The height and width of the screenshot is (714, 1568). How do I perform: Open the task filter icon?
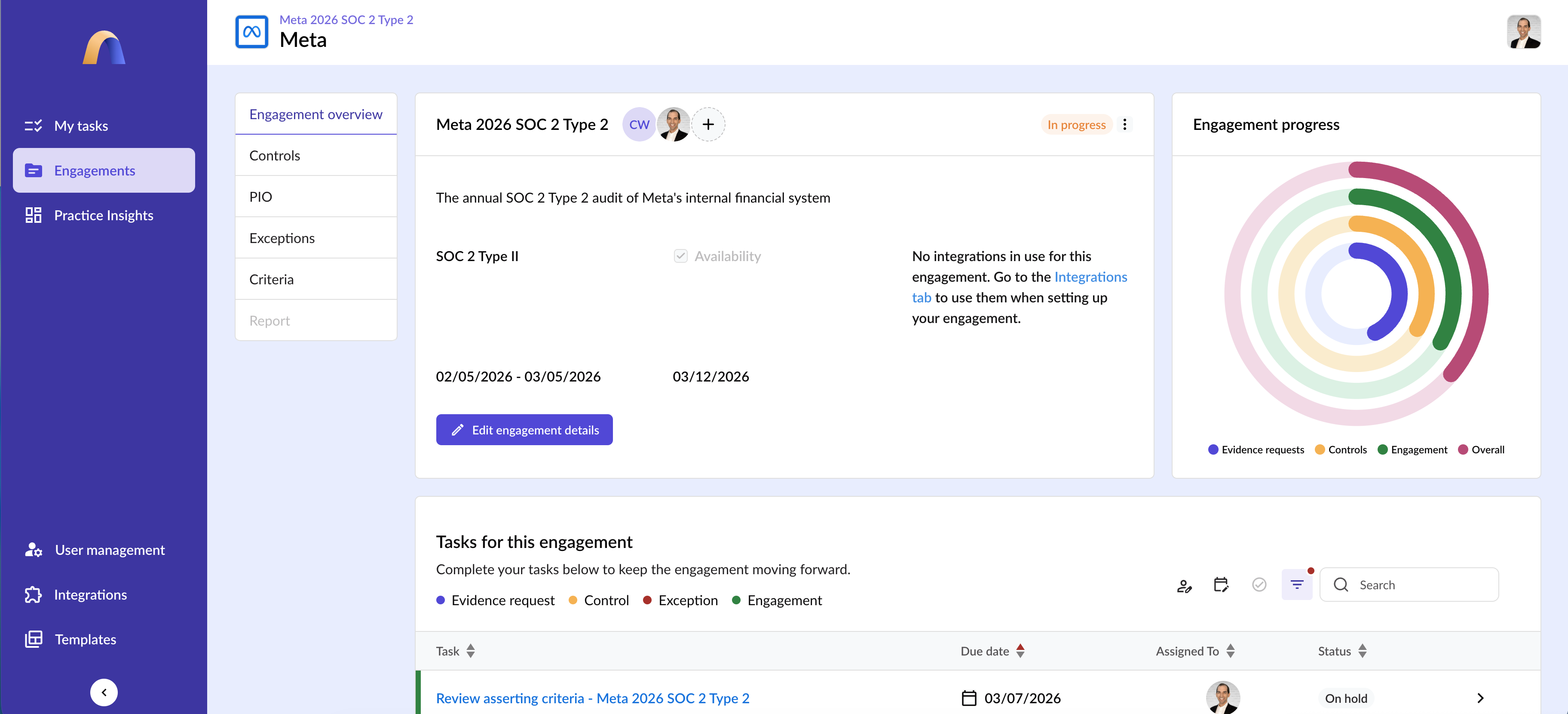(1296, 585)
